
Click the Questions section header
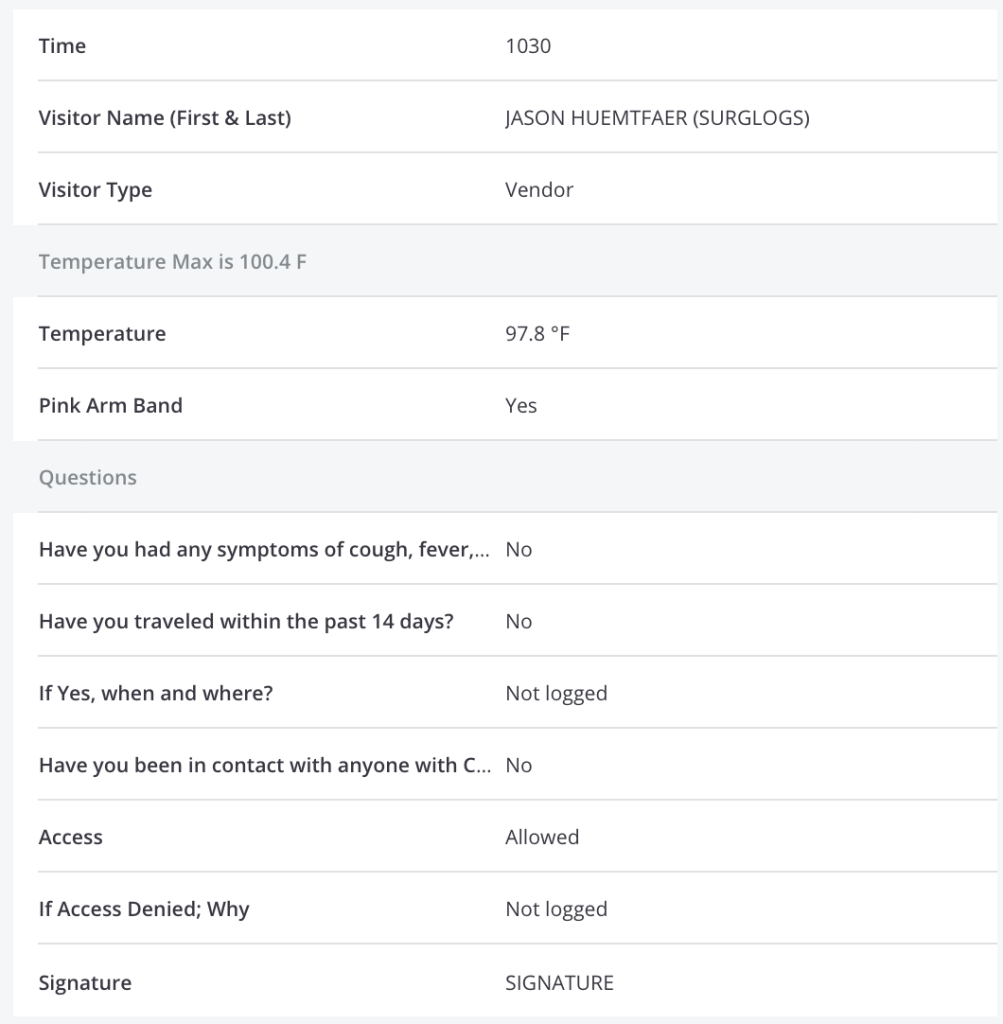(88, 477)
